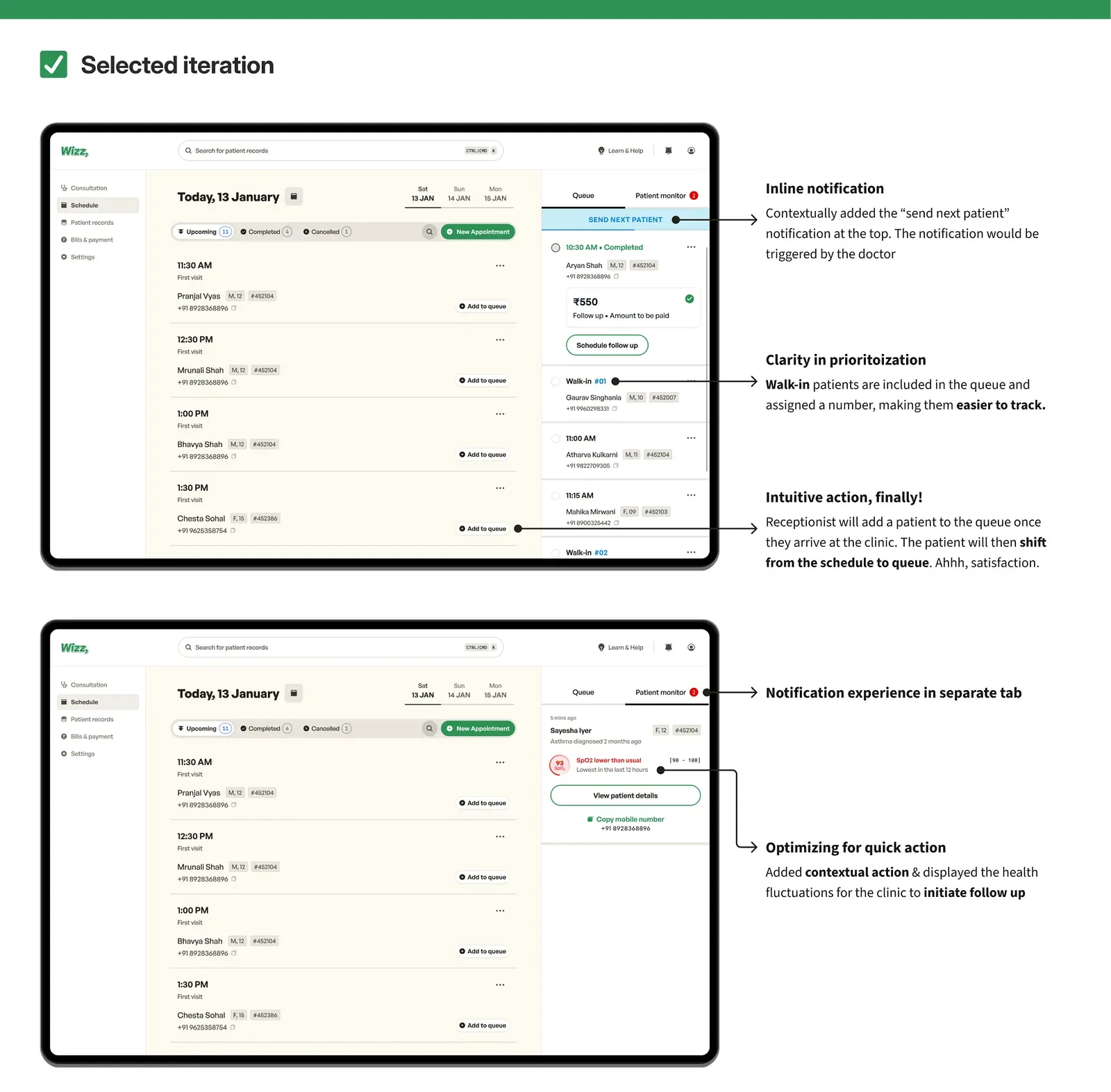This screenshot has height=1092, width=1111.
Task: Copy Pranjal Vyas's phone number in the top mockup
Action: [234, 308]
